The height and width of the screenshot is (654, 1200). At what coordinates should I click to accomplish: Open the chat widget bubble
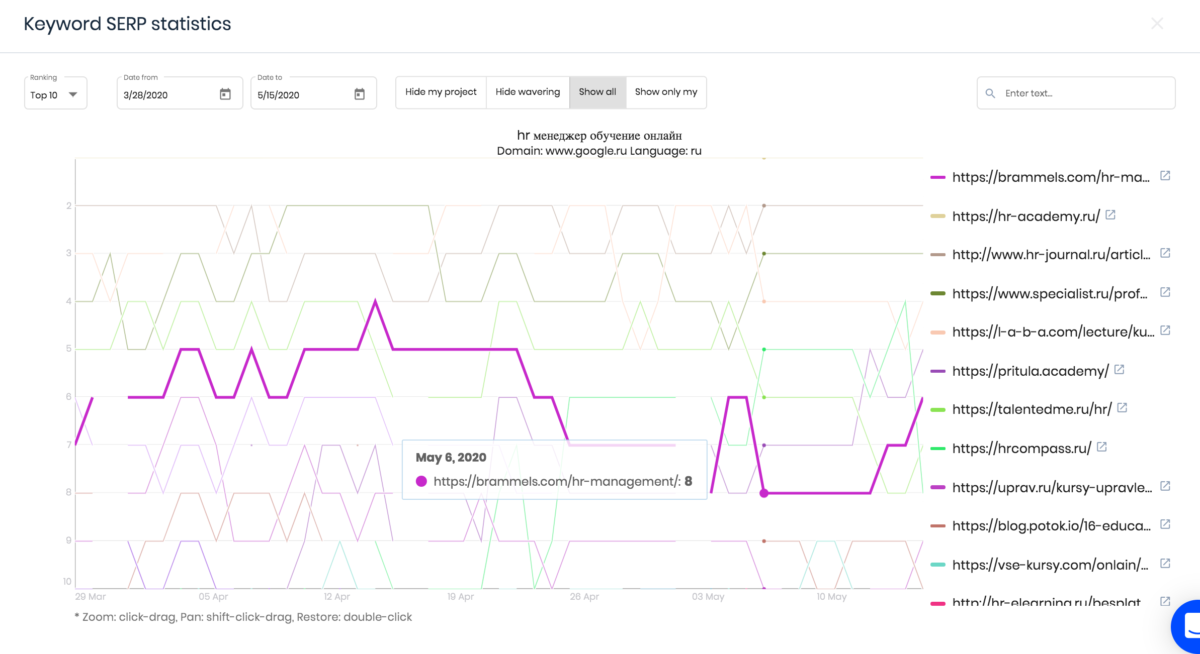[x=1188, y=625]
